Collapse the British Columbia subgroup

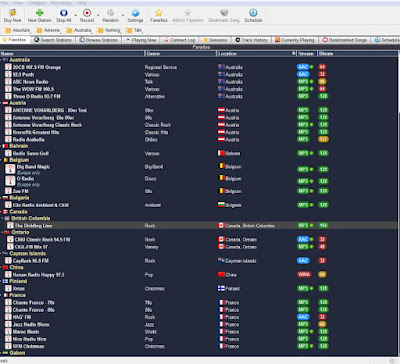point(3,218)
